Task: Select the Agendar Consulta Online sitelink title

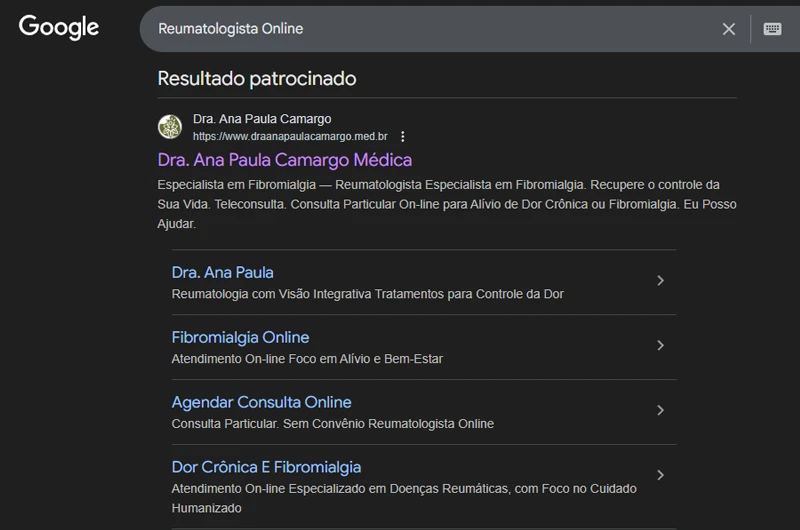Action: [261, 402]
